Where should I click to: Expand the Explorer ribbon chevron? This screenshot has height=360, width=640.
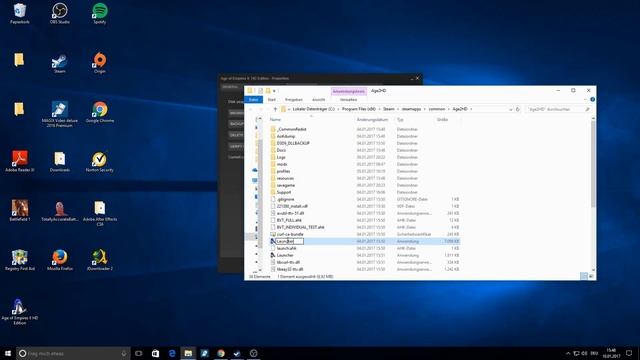tap(585, 99)
